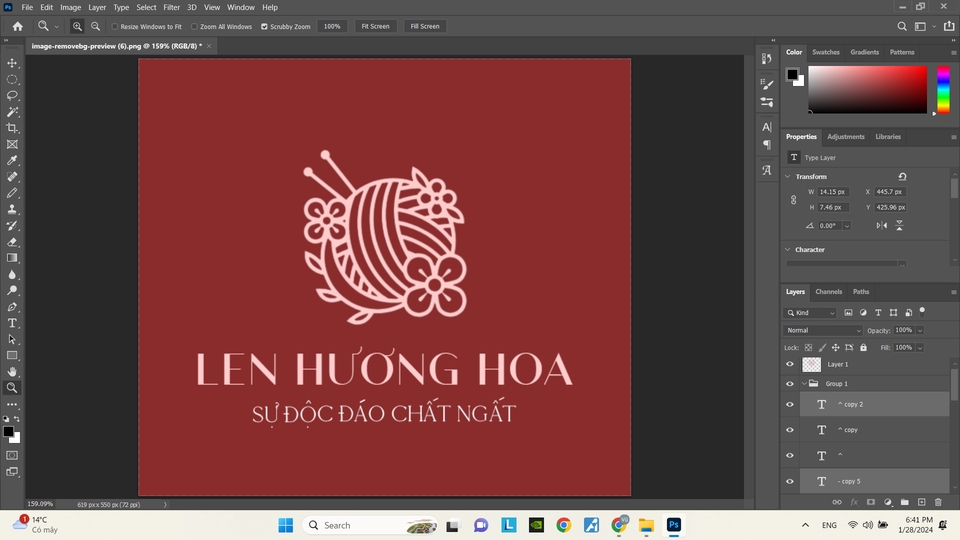
Task: Collapse Group 1 folder arrow
Action: point(804,384)
